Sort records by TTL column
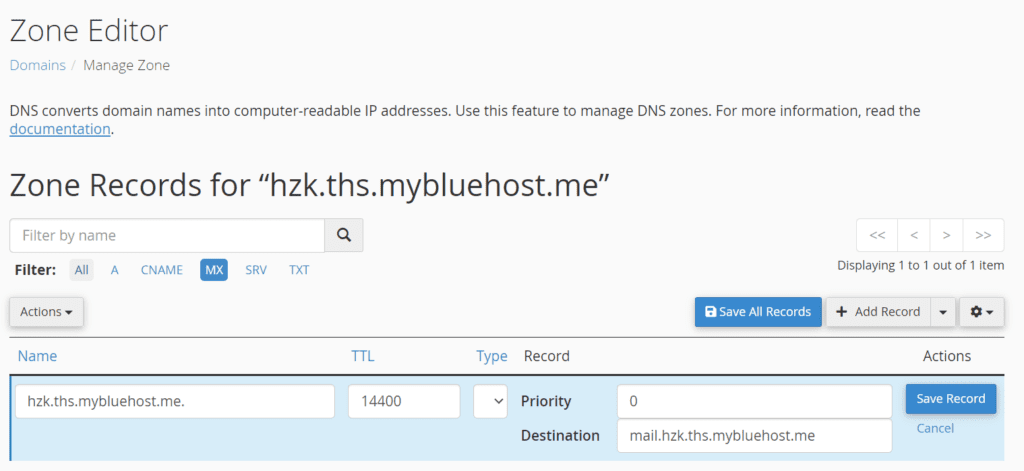1024x471 pixels. 362,356
